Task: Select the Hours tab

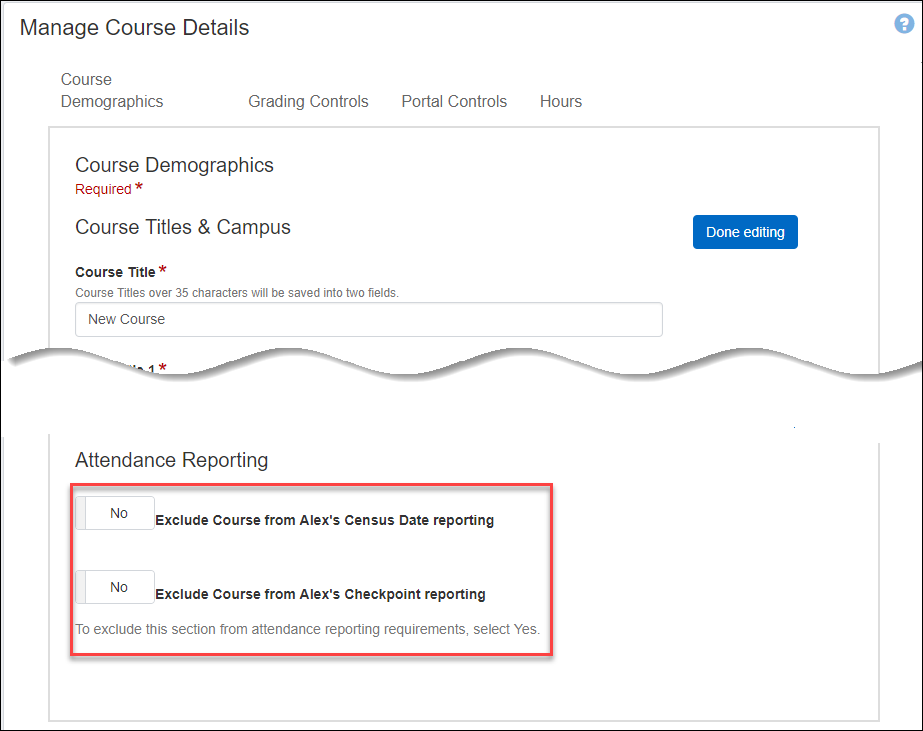Action: tap(560, 101)
